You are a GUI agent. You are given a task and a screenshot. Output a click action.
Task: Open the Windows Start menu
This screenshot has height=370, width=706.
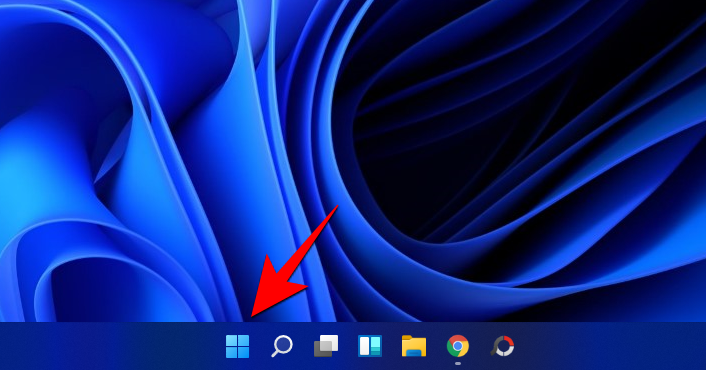click(x=237, y=346)
